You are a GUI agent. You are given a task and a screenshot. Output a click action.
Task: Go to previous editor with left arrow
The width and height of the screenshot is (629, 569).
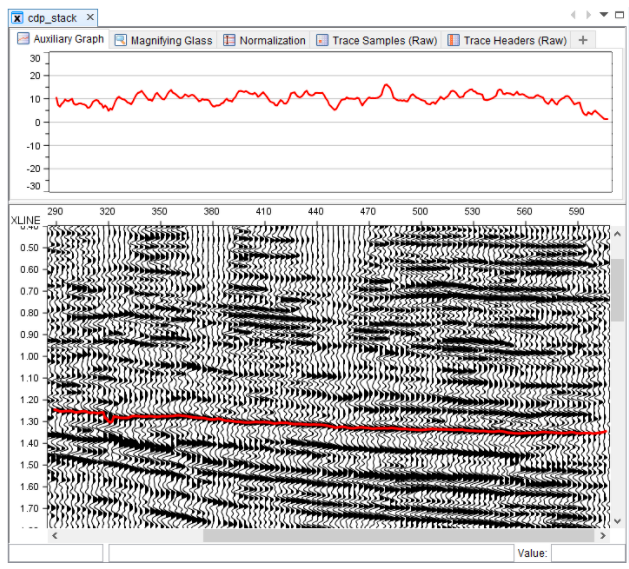(x=573, y=15)
